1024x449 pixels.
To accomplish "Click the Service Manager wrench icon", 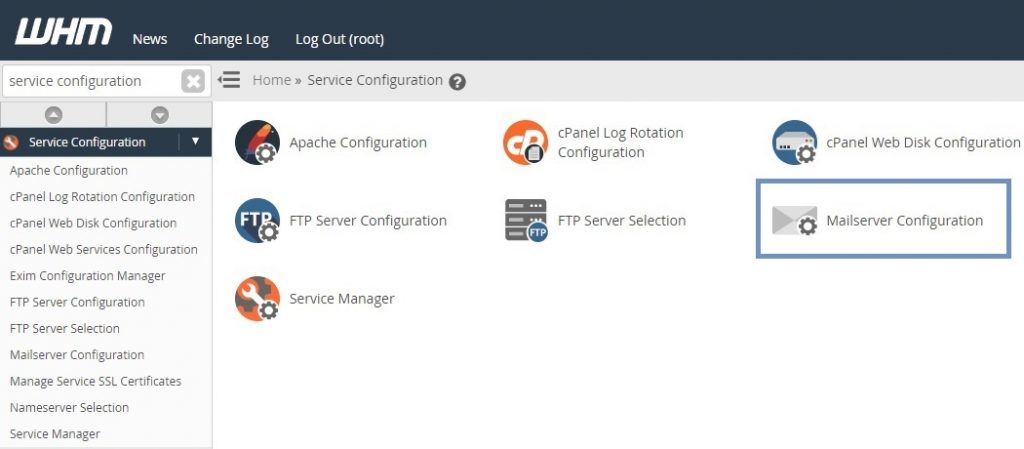I will coord(256,299).
